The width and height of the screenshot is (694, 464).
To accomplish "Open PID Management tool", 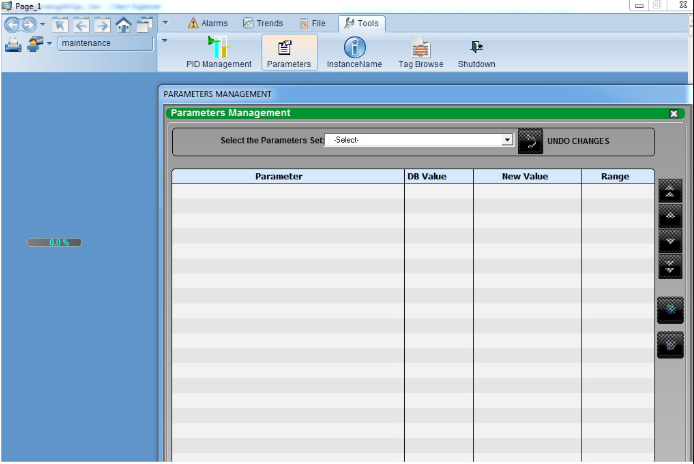I will point(219,52).
